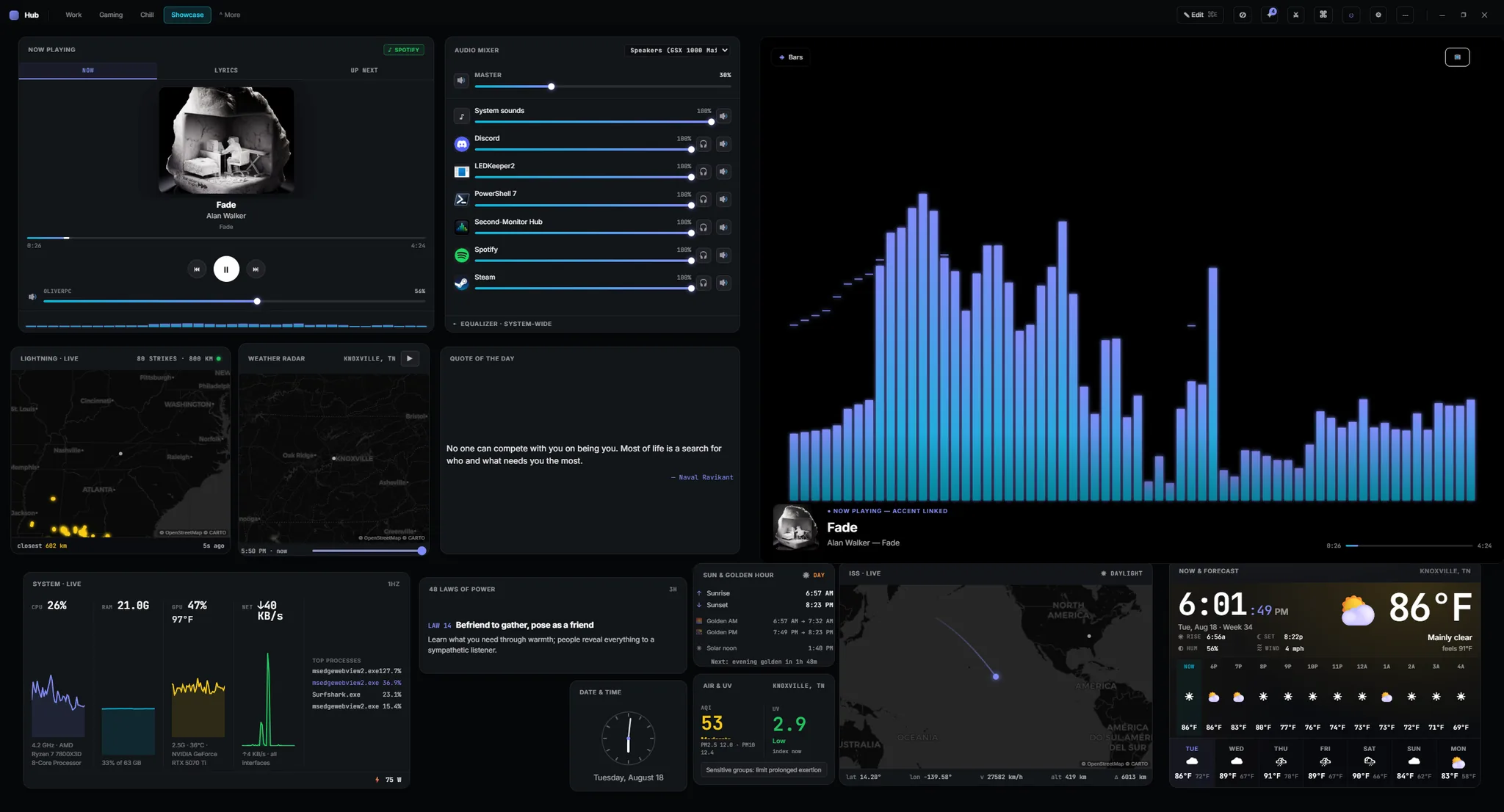The width and height of the screenshot is (1504, 812).
Task: Play the weather radar animation
Action: (x=410, y=358)
